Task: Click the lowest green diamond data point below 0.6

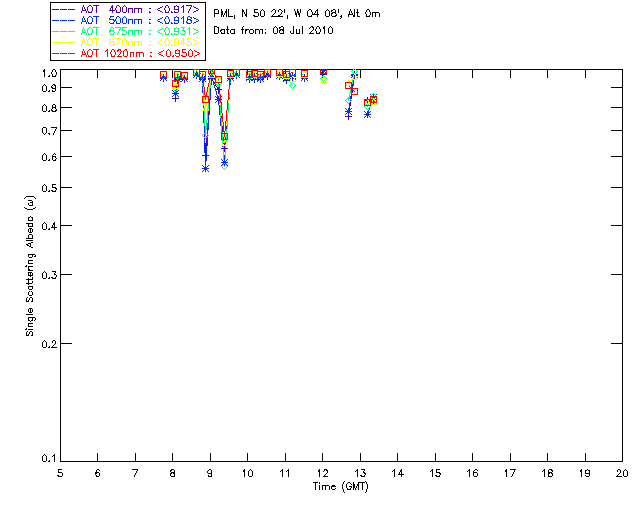Action: pyautogui.click(x=224, y=166)
